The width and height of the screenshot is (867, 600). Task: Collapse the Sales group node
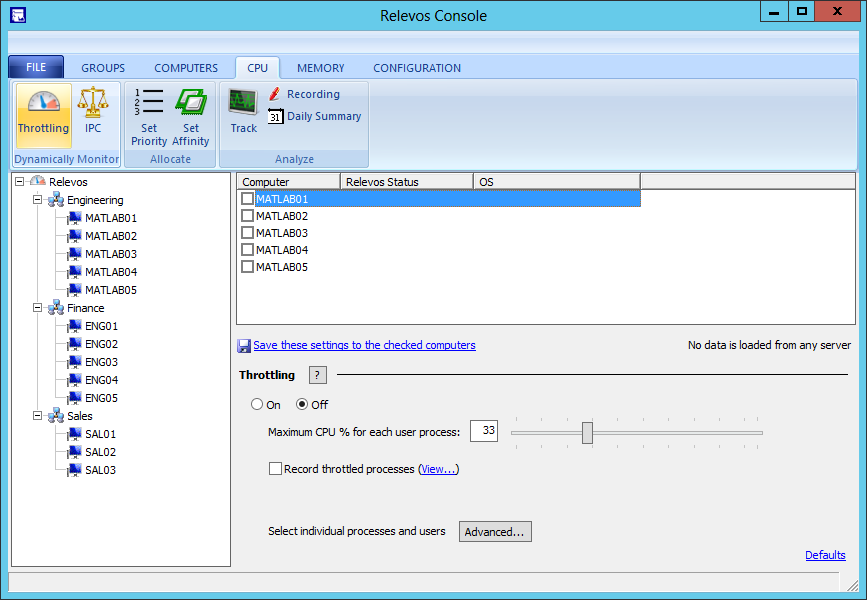(x=38, y=416)
